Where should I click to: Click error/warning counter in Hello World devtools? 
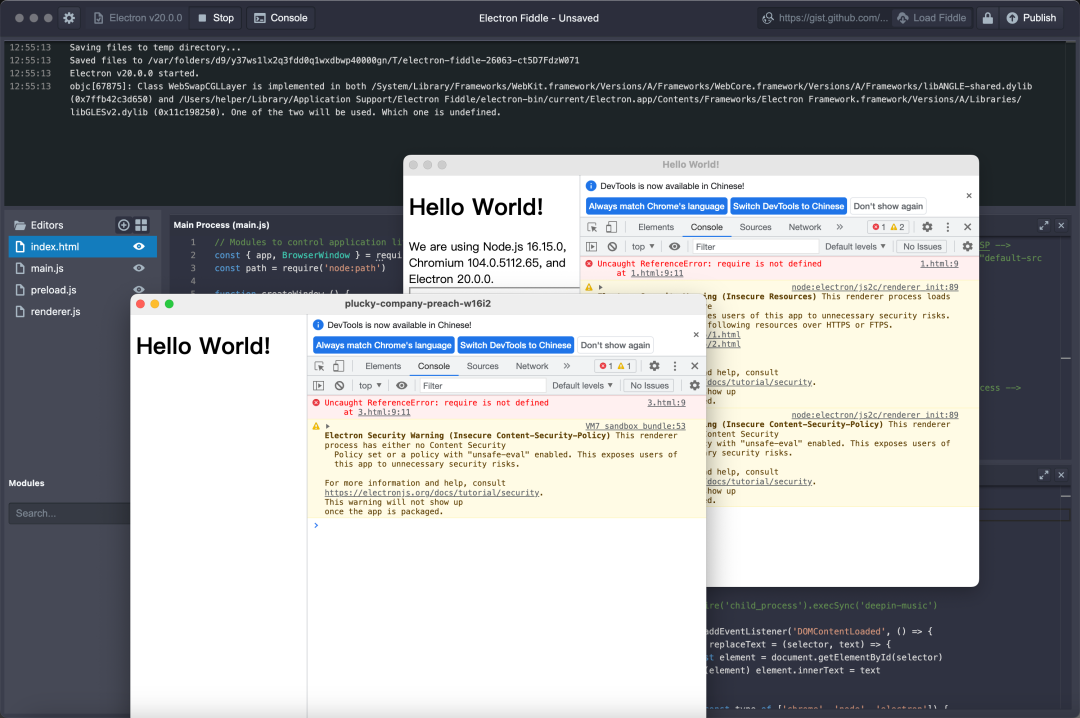click(x=889, y=227)
